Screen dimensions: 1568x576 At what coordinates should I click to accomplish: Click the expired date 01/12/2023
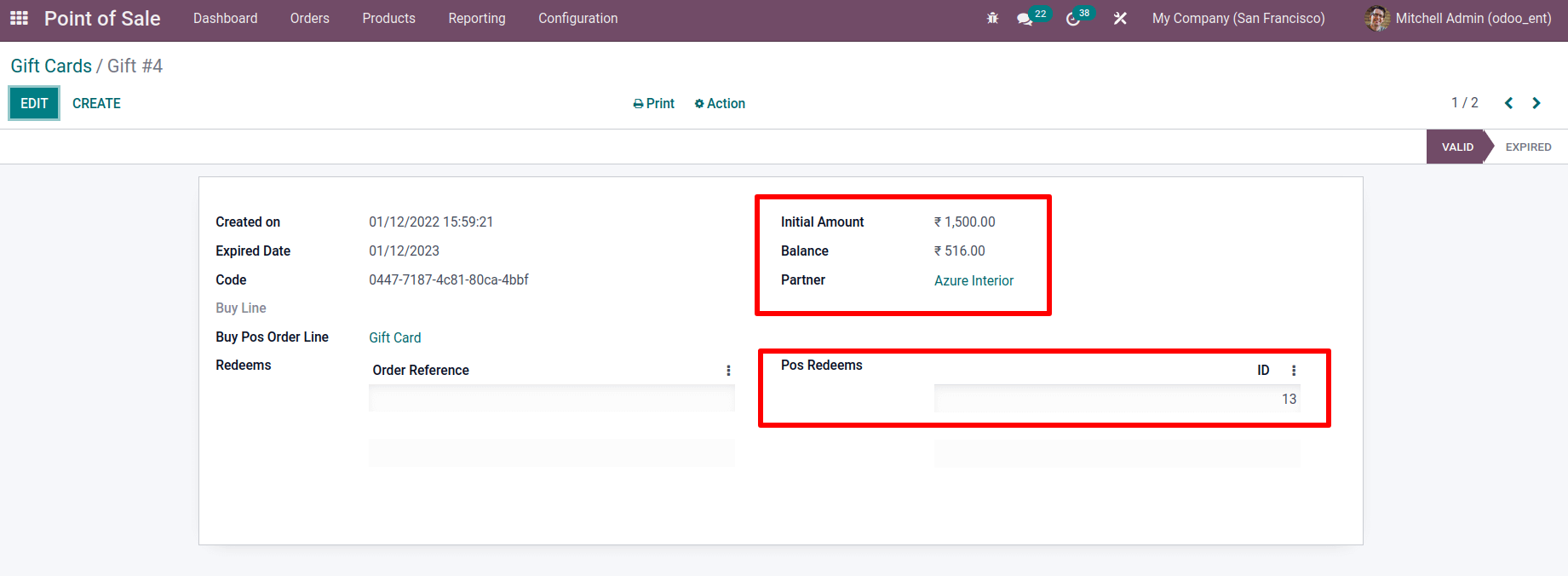click(404, 251)
